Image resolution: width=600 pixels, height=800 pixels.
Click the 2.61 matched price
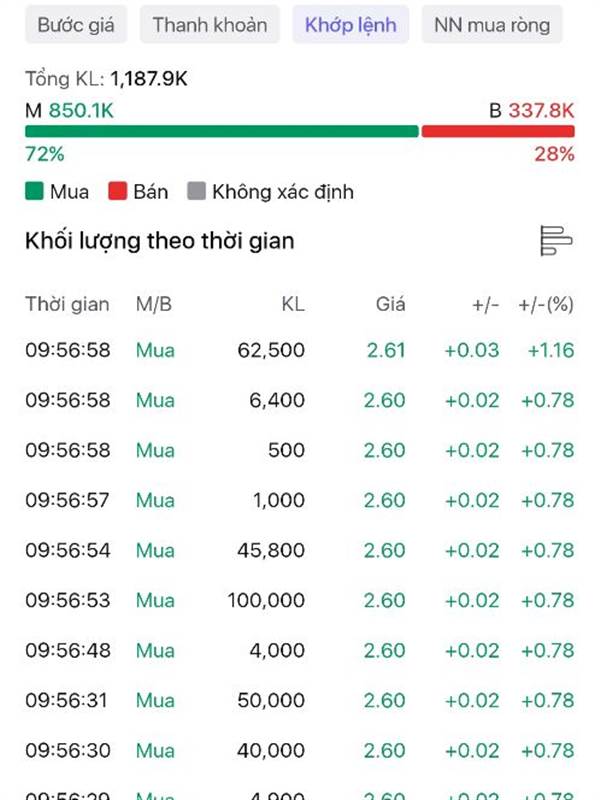(x=385, y=350)
